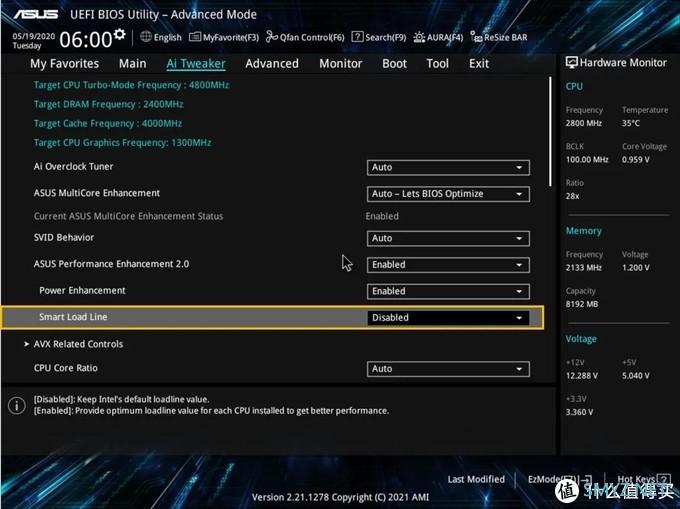Viewport: 680px width, 509px height.
Task: Go to the Boot tab
Action: (x=395, y=64)
